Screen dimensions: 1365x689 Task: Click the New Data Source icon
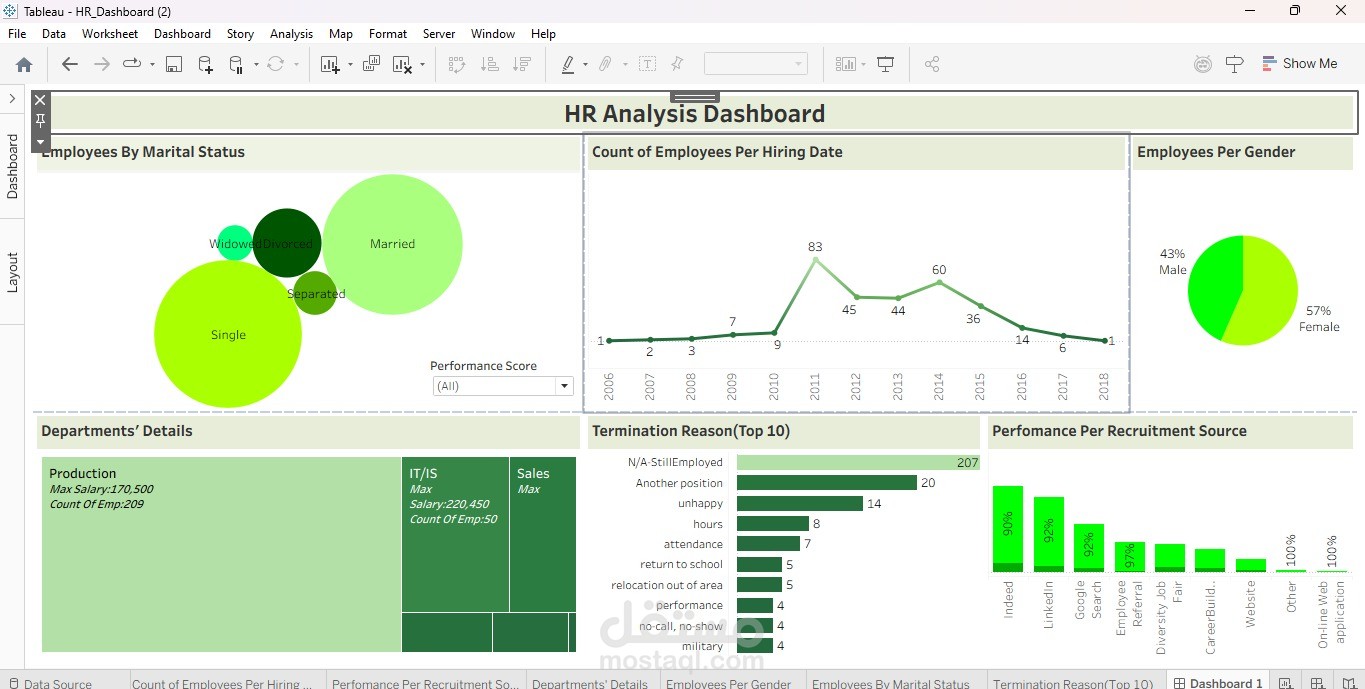[205, 63]
